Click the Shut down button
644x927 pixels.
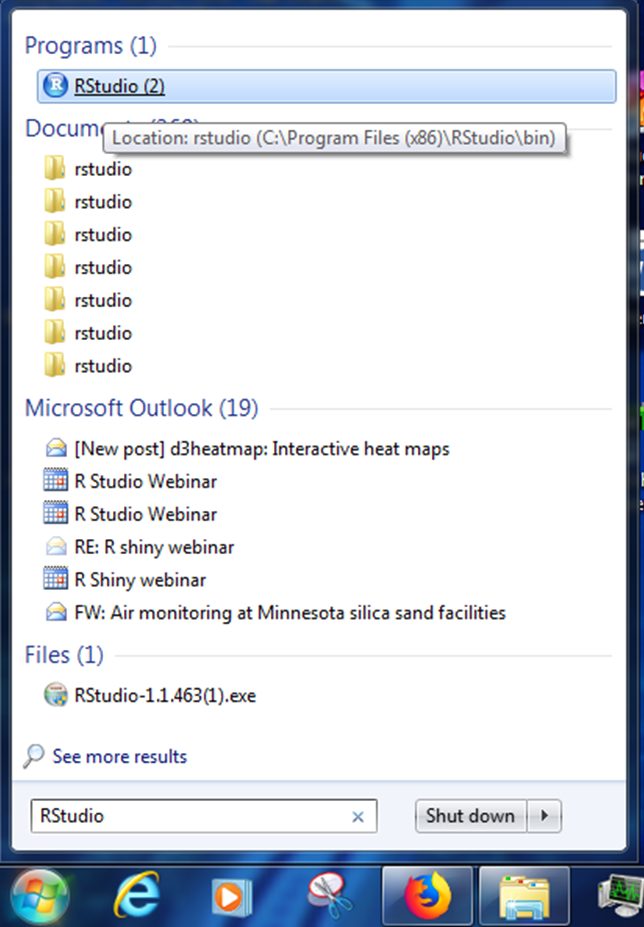click(470, 816)
